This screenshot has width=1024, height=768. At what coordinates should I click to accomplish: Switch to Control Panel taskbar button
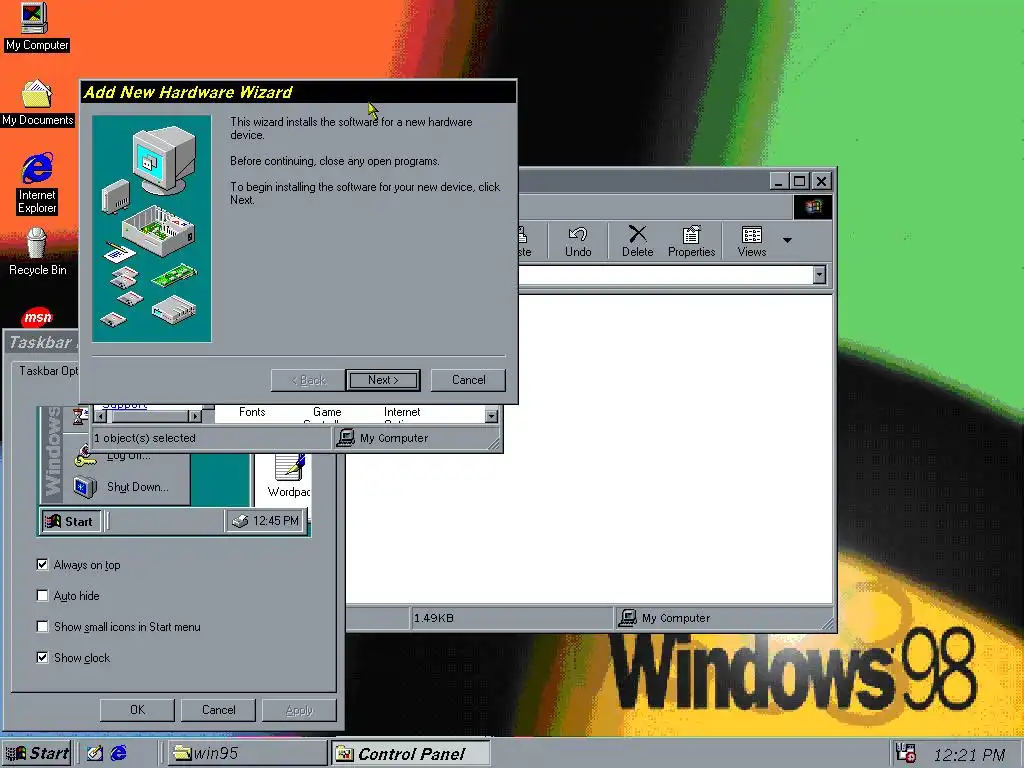(x=411, y=754)
